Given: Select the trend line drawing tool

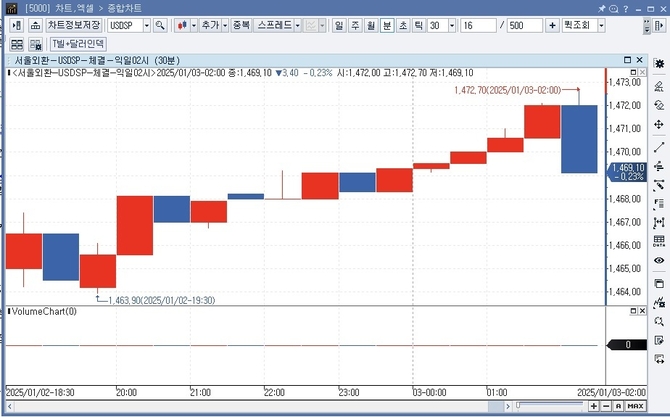Looking at the screenshot, I should [x=659, y=147].
